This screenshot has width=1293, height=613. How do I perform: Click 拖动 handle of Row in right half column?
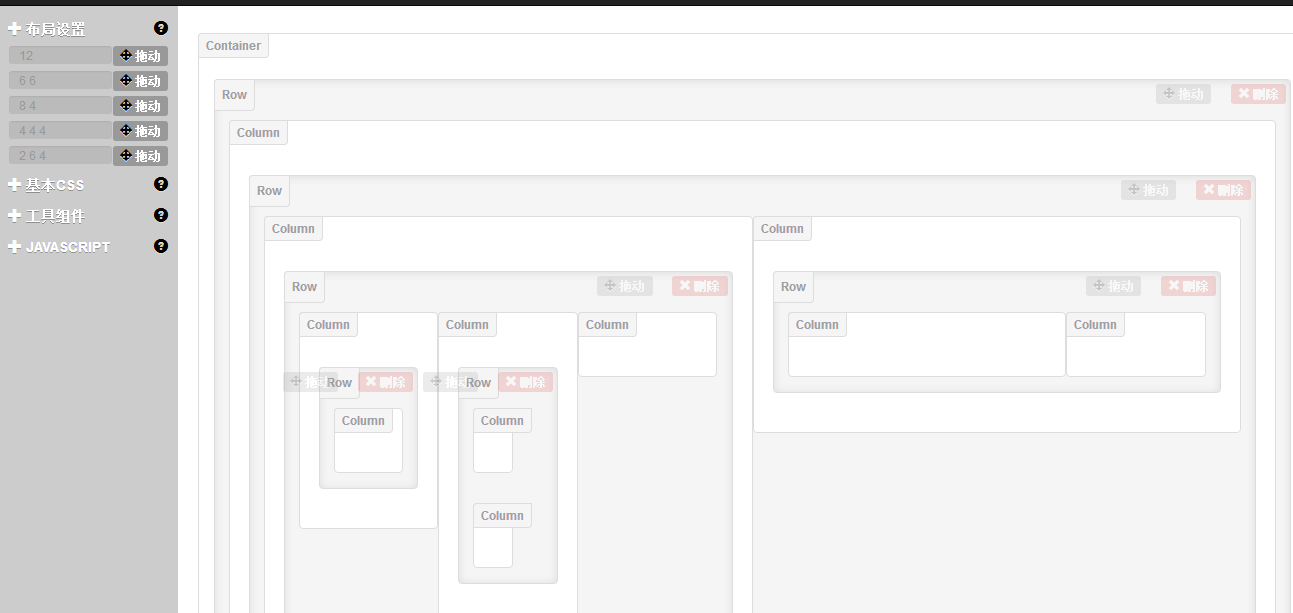[1113, 286]
